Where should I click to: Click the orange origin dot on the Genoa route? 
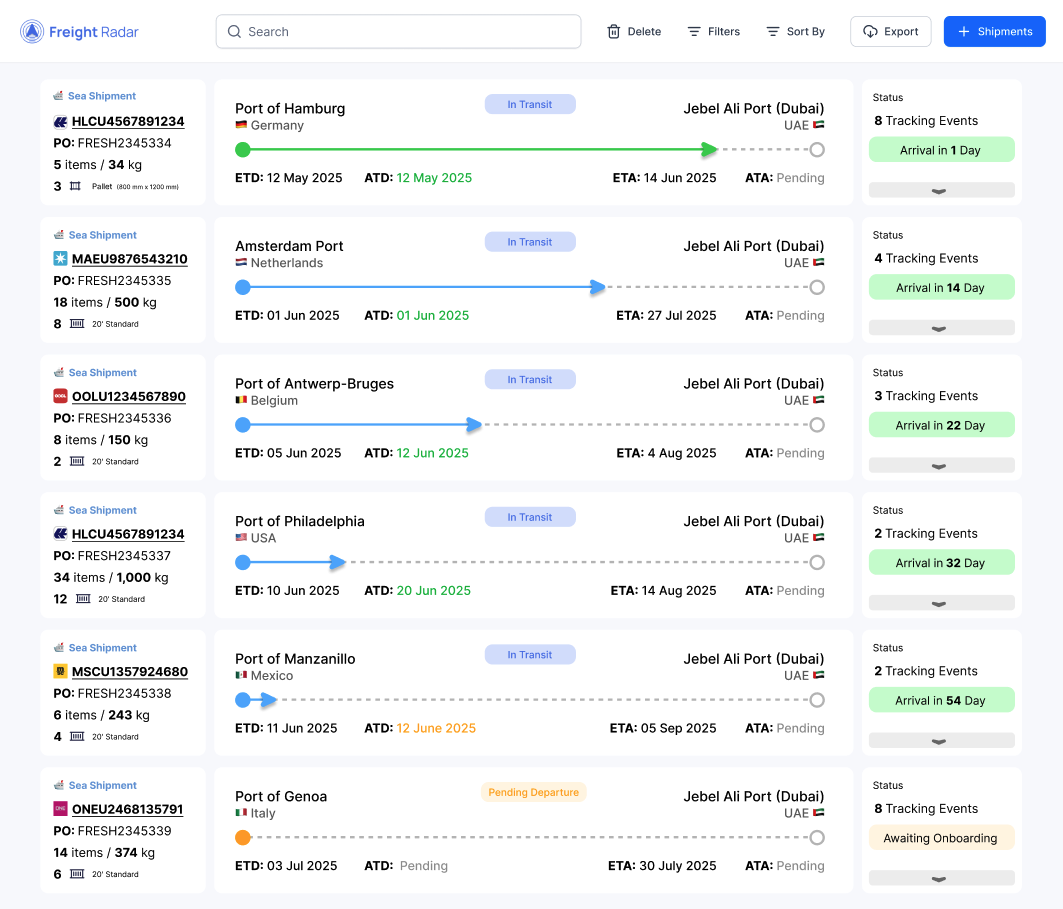point(242,838)
